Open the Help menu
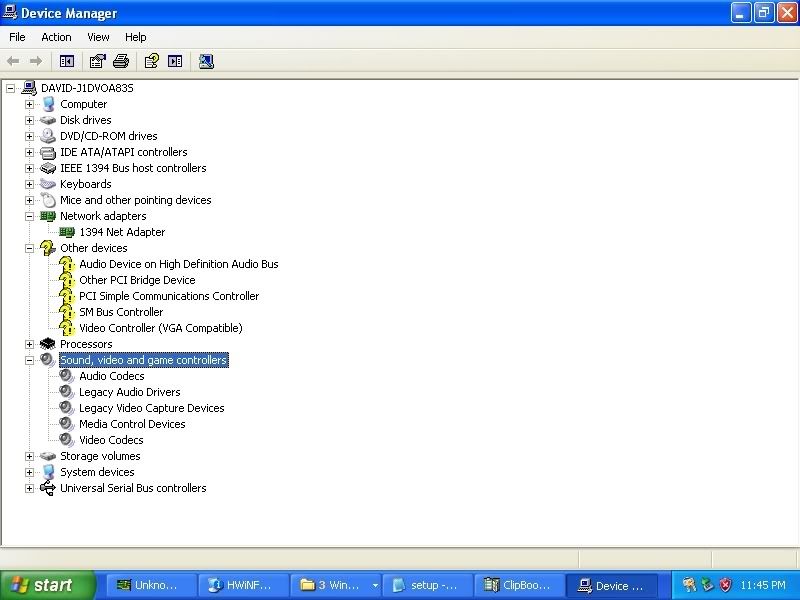Image resolution: width=800 pixels, height=600 pixels. click(x=136, y=37)
